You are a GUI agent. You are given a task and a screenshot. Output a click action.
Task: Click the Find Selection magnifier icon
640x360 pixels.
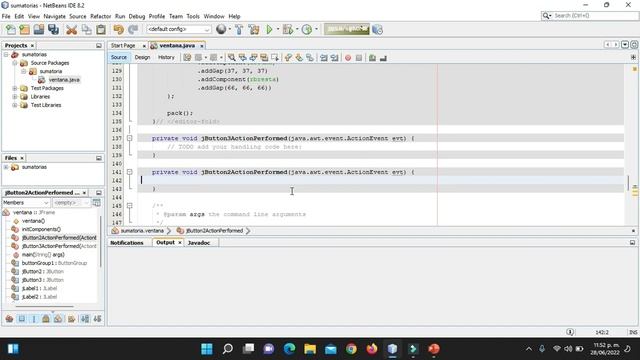pos(231,58)
